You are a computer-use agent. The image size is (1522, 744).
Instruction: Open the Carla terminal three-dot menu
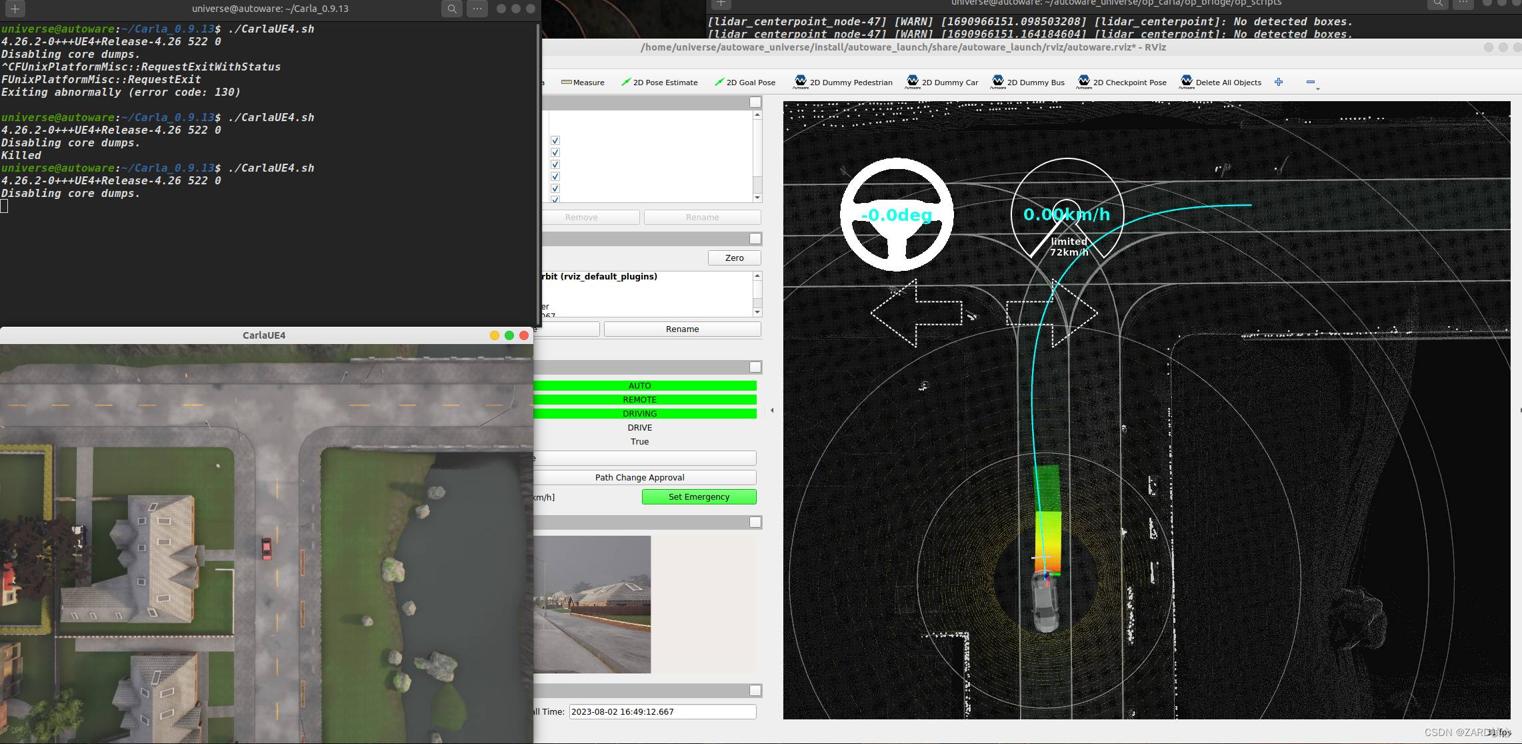tap(477, 9)
